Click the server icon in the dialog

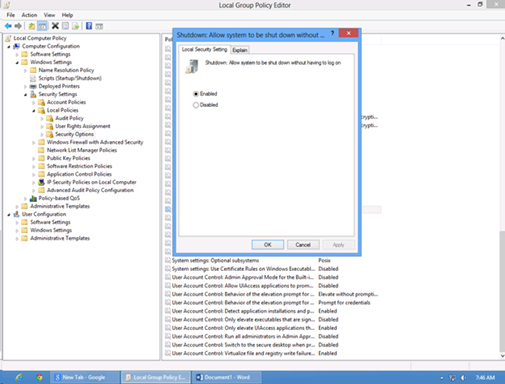192,66
